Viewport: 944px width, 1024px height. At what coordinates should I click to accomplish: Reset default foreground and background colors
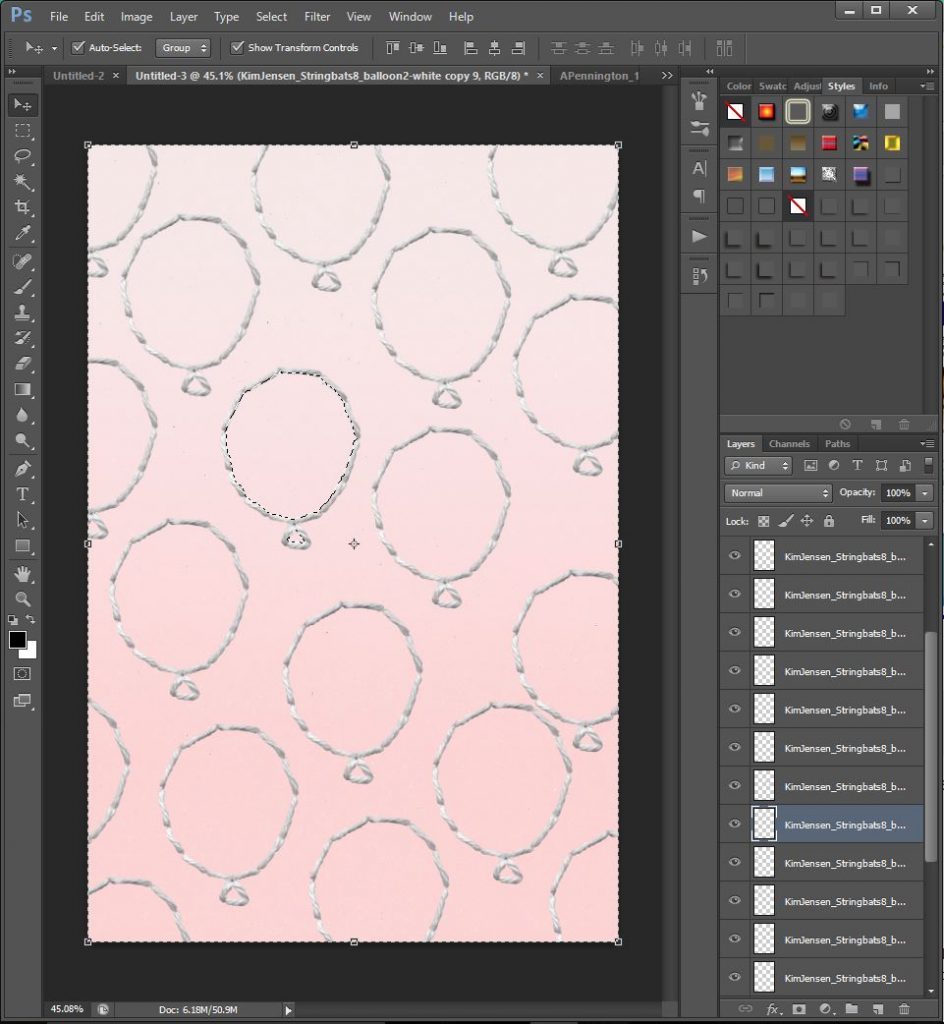click(x=12, y=620)
